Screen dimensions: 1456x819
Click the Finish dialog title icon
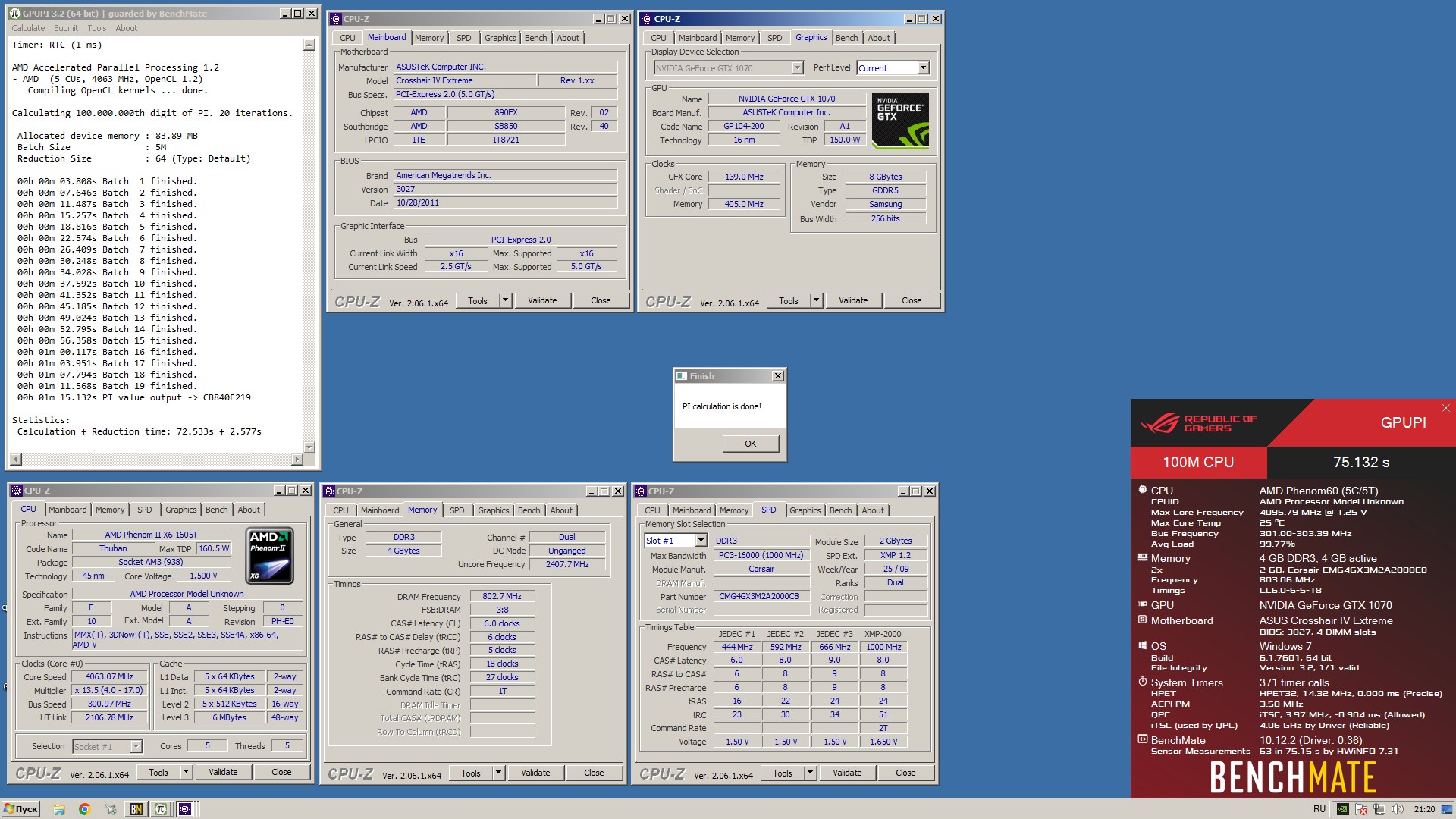[682, 376]
